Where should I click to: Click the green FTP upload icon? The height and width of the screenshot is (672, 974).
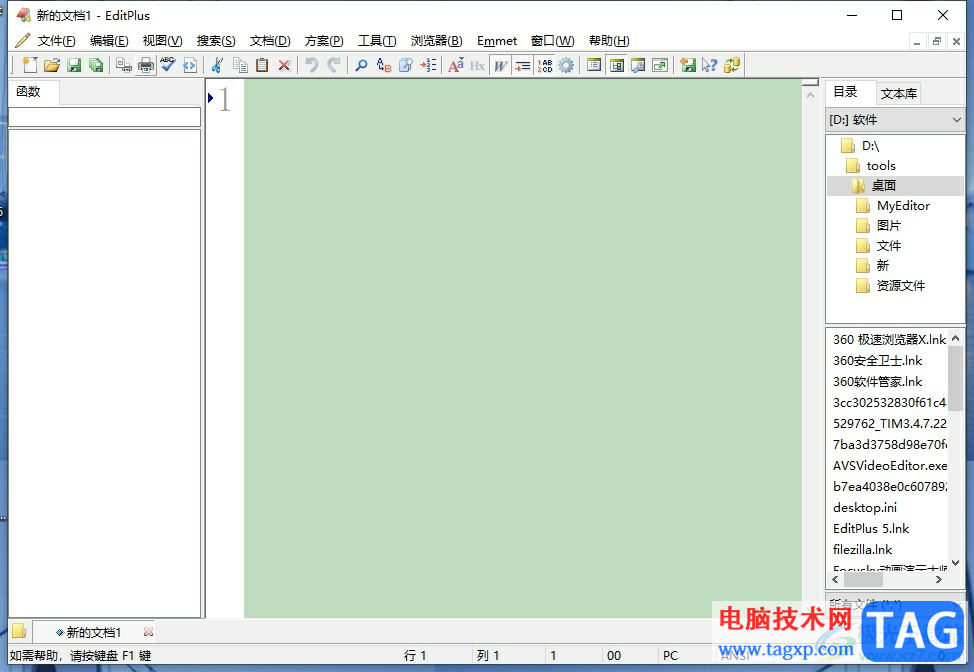(688, 65)
